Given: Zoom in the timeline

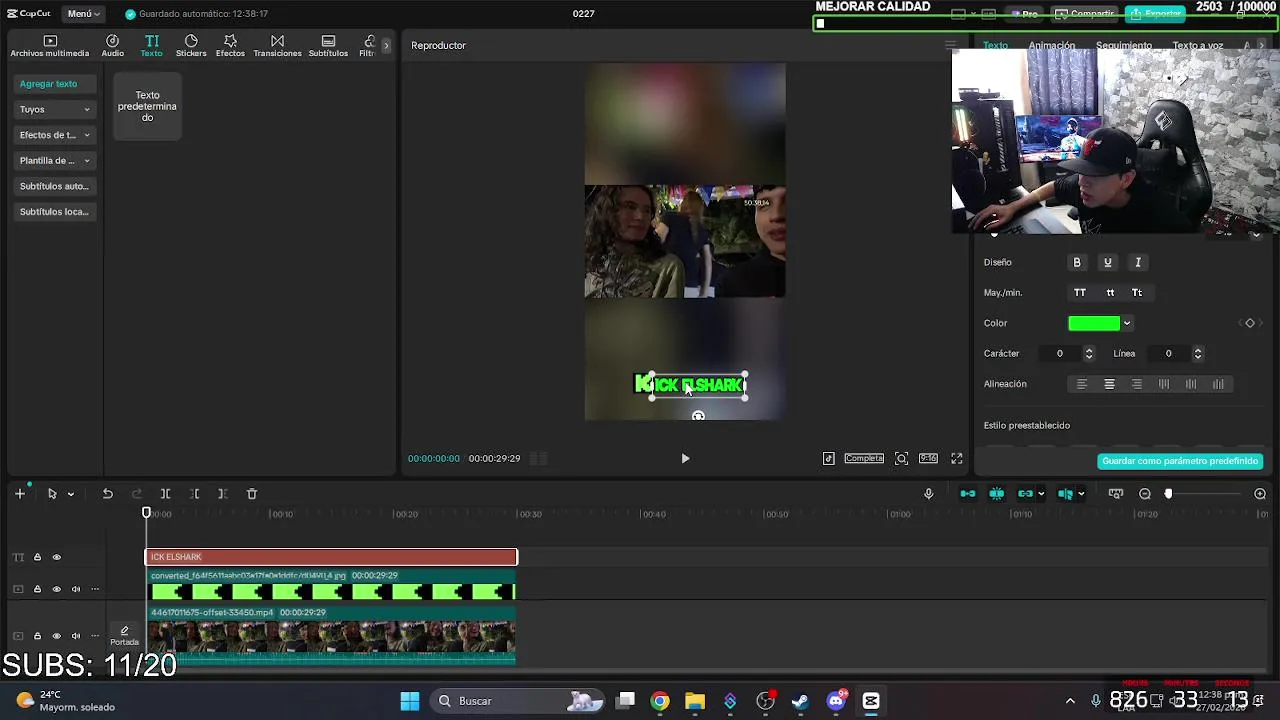Looking at the screenshot, I should 1260,494.
